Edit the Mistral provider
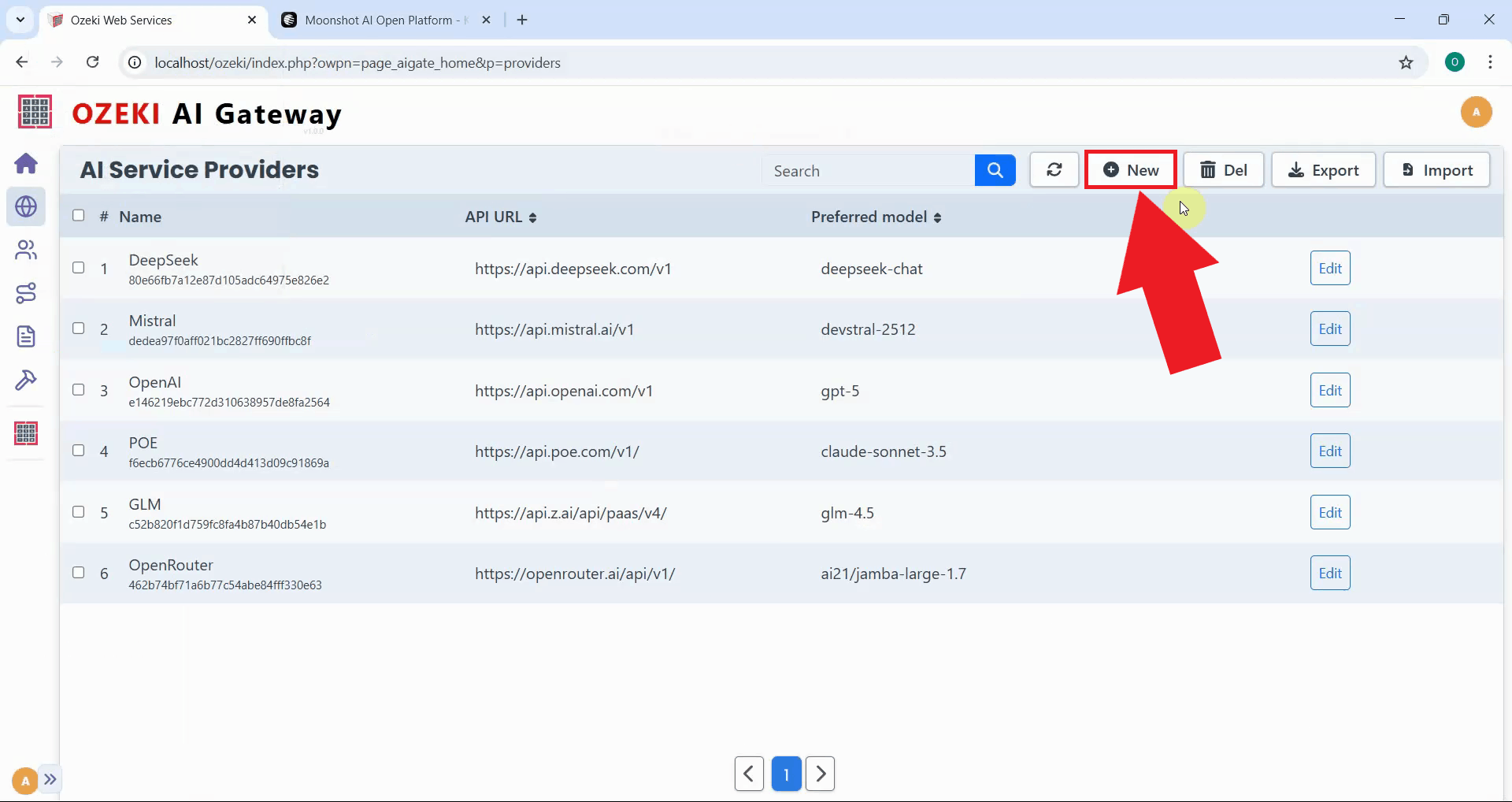The image size is (1512, 802). pyautogui.click(x=1329, y=329)
